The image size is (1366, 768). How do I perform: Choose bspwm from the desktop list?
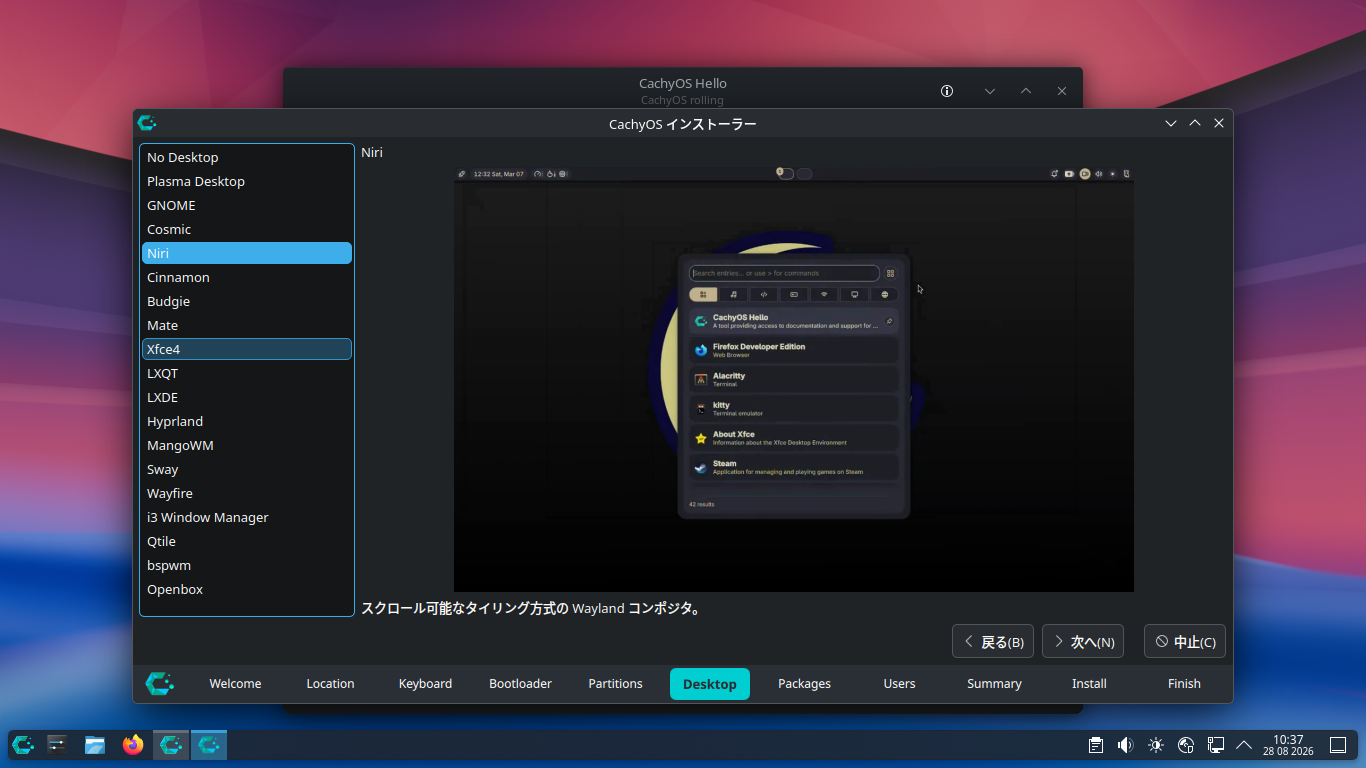[x=247, y=565]
